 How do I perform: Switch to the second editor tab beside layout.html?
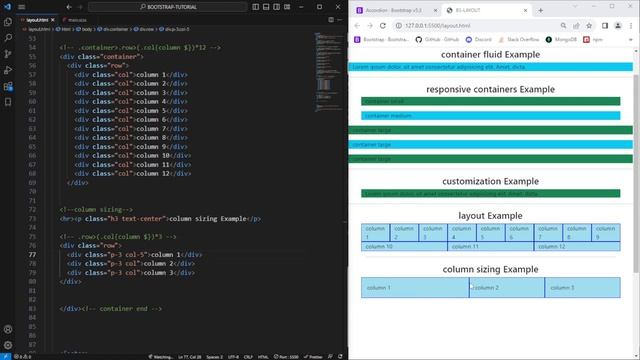click(75, 20)
